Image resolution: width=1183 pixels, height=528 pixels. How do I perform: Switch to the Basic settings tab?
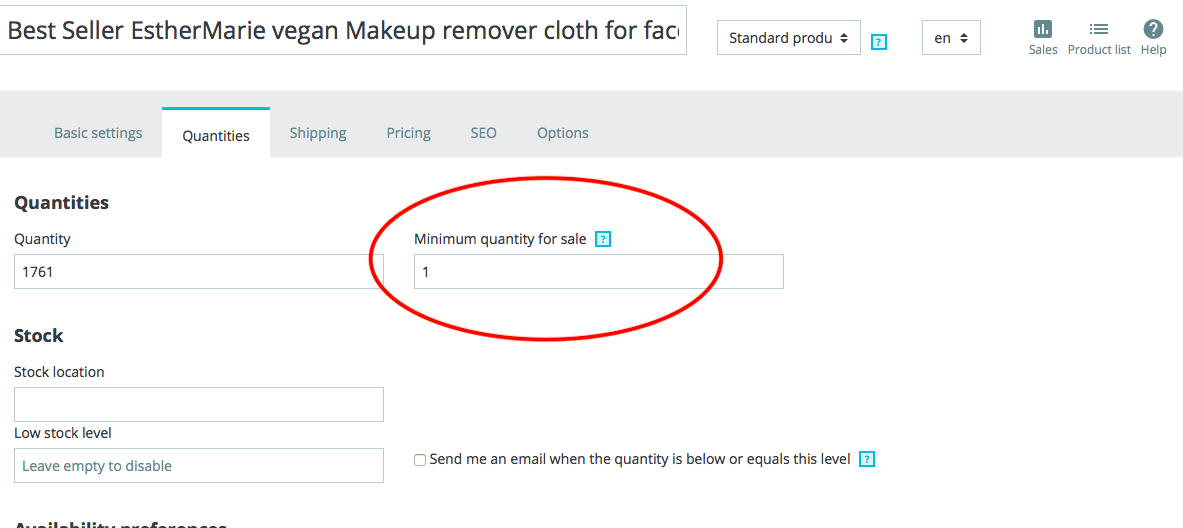(98, 133)
